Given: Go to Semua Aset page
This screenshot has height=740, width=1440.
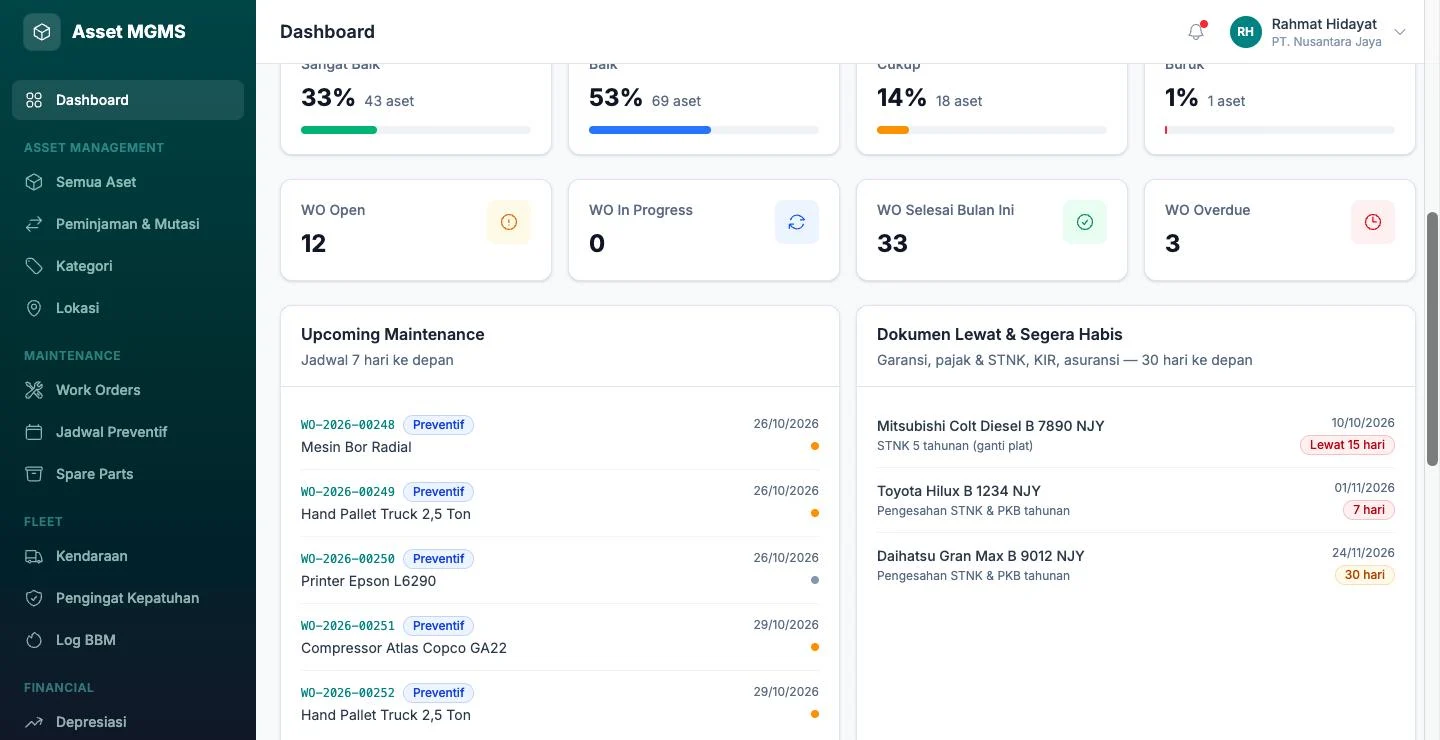Looking at the screenshot, I should 128,182.
